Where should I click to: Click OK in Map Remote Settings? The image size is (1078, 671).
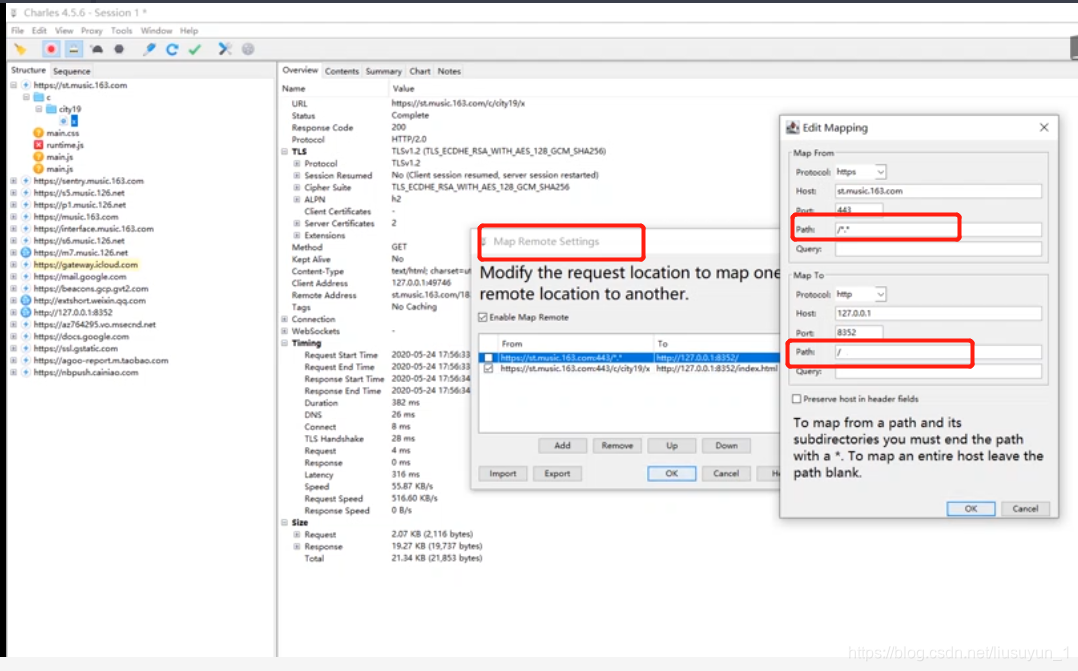(x=672, y=474)
